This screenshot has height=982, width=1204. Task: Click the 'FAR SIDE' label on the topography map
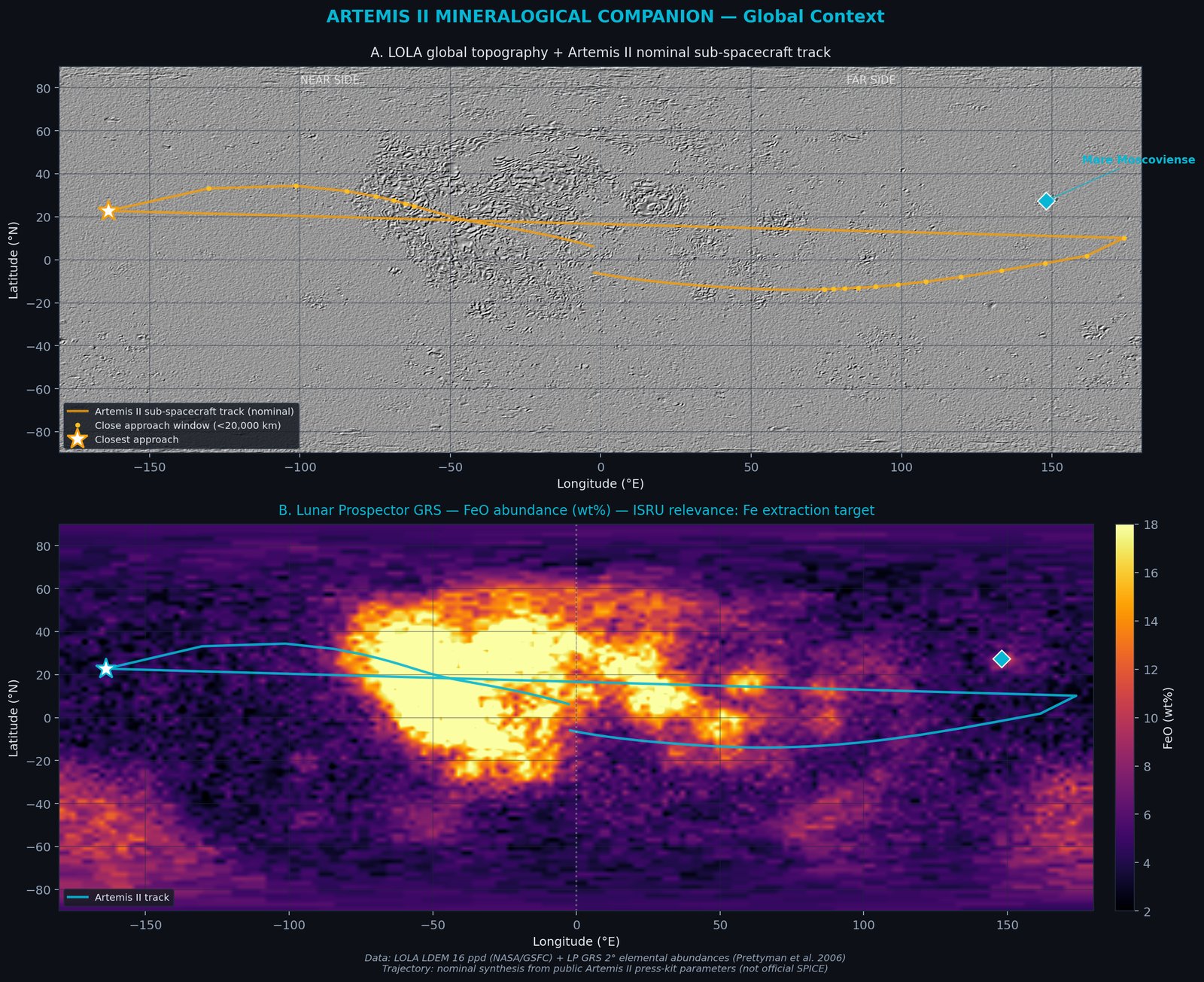pos(871,80)
